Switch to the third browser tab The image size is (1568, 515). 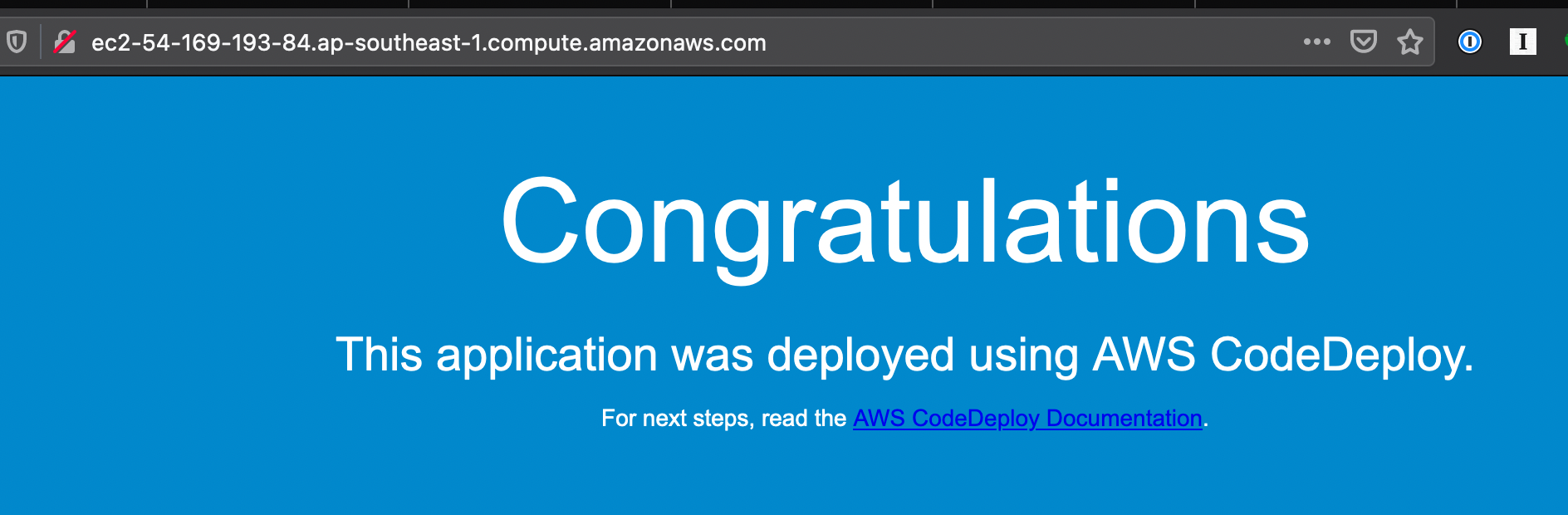tap(540, 3)
